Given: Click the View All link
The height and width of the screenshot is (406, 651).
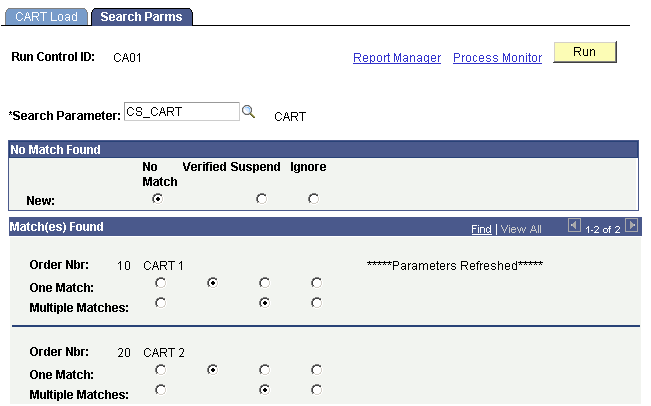Looking at the screenshot, I should click(x=521, y=229).
